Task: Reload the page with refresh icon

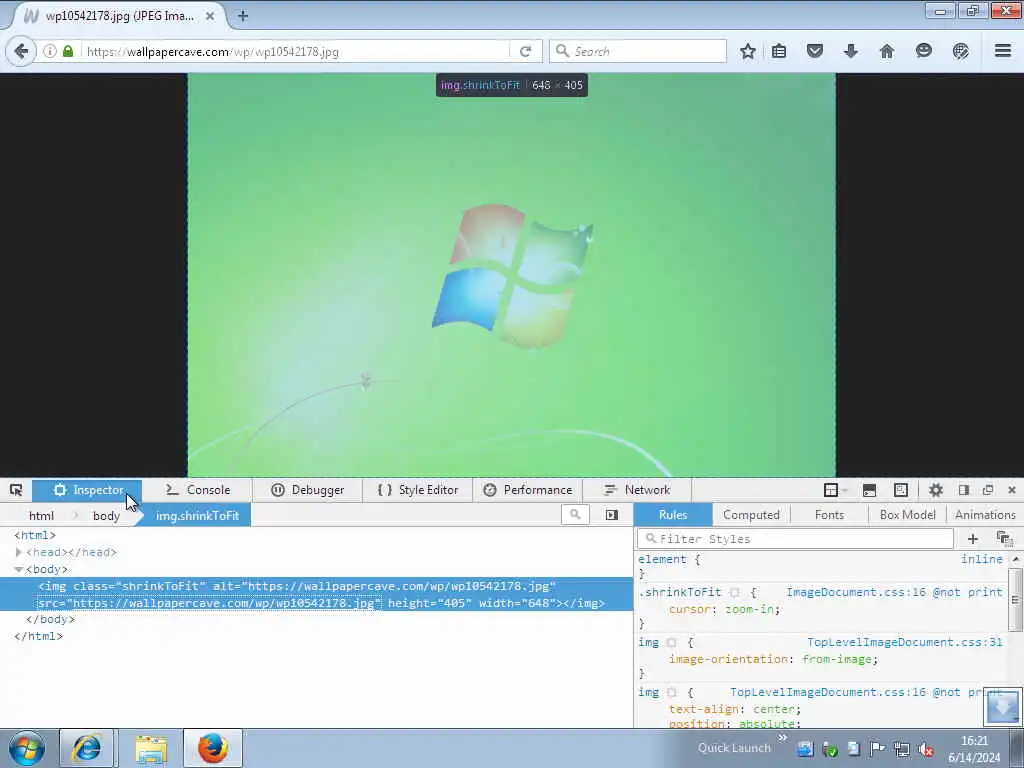Action: pos(525,51)
